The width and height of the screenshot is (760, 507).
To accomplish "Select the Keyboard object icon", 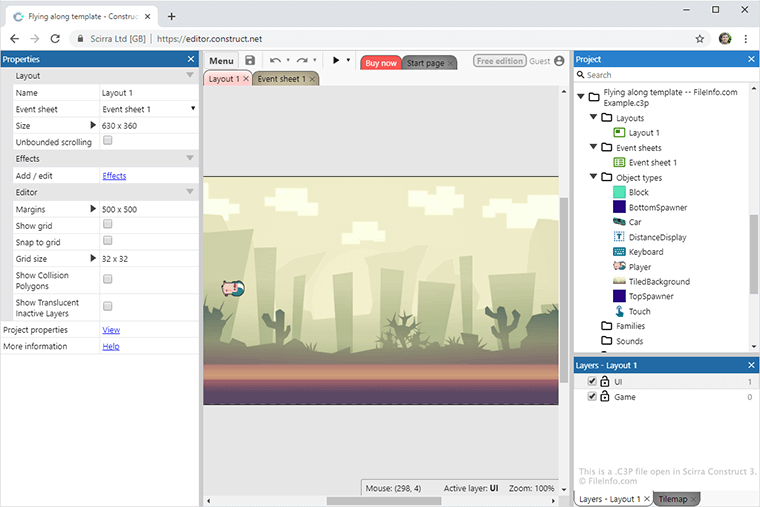I will [619, 252].
